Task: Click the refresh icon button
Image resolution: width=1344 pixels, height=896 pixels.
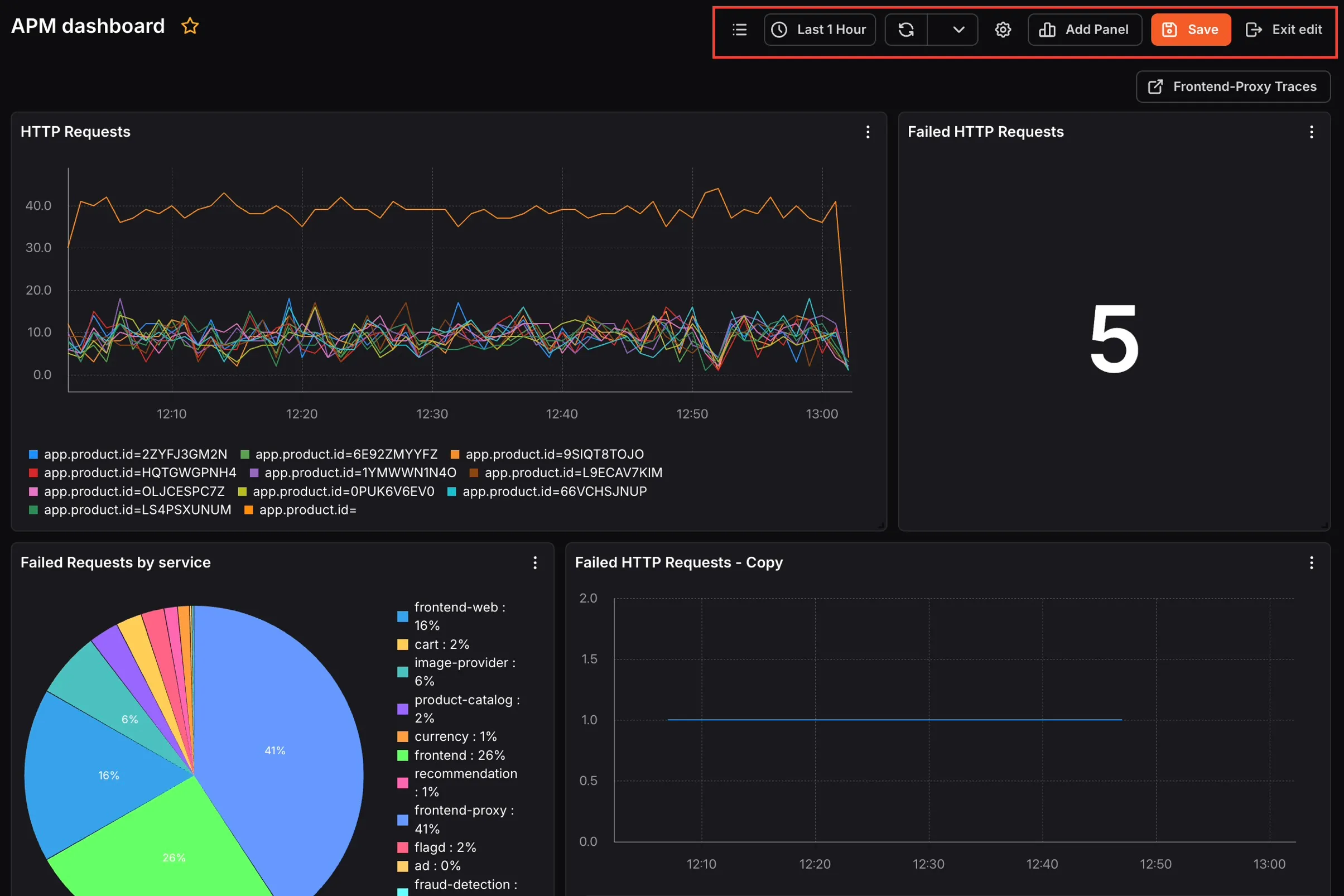Action: tap(905, 30)
